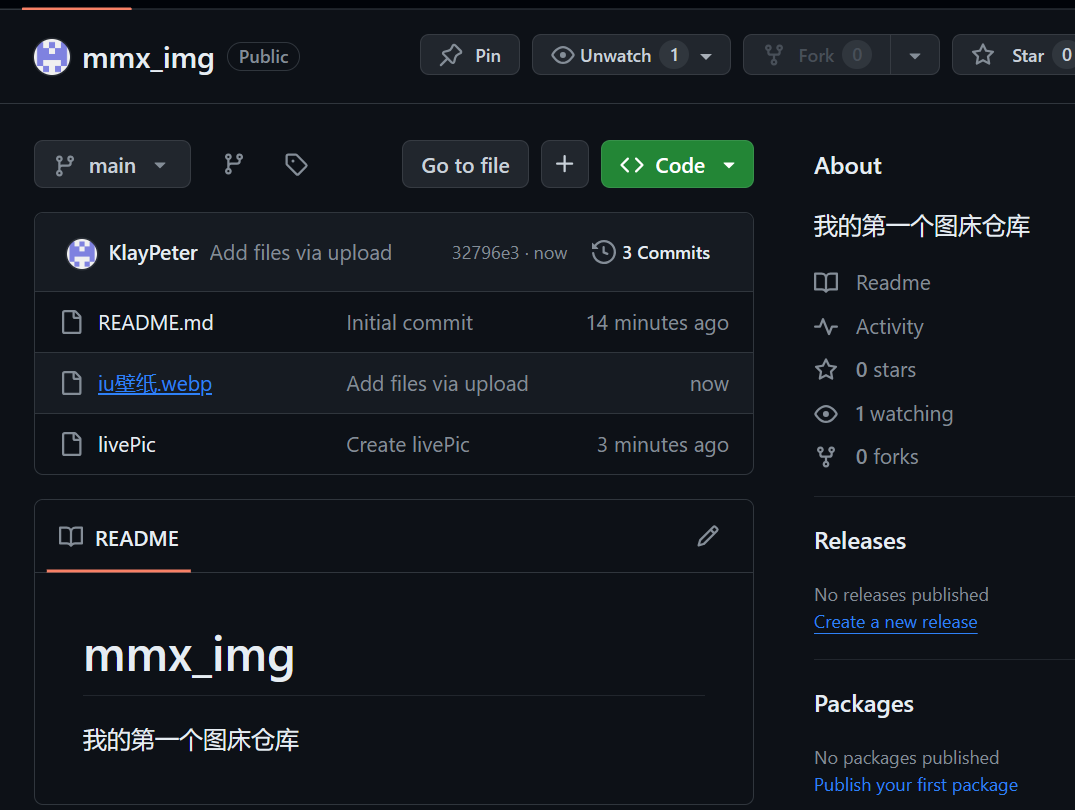Screen dimensions: 1075x810
Task: Open the livePic file
Action: 127,444
